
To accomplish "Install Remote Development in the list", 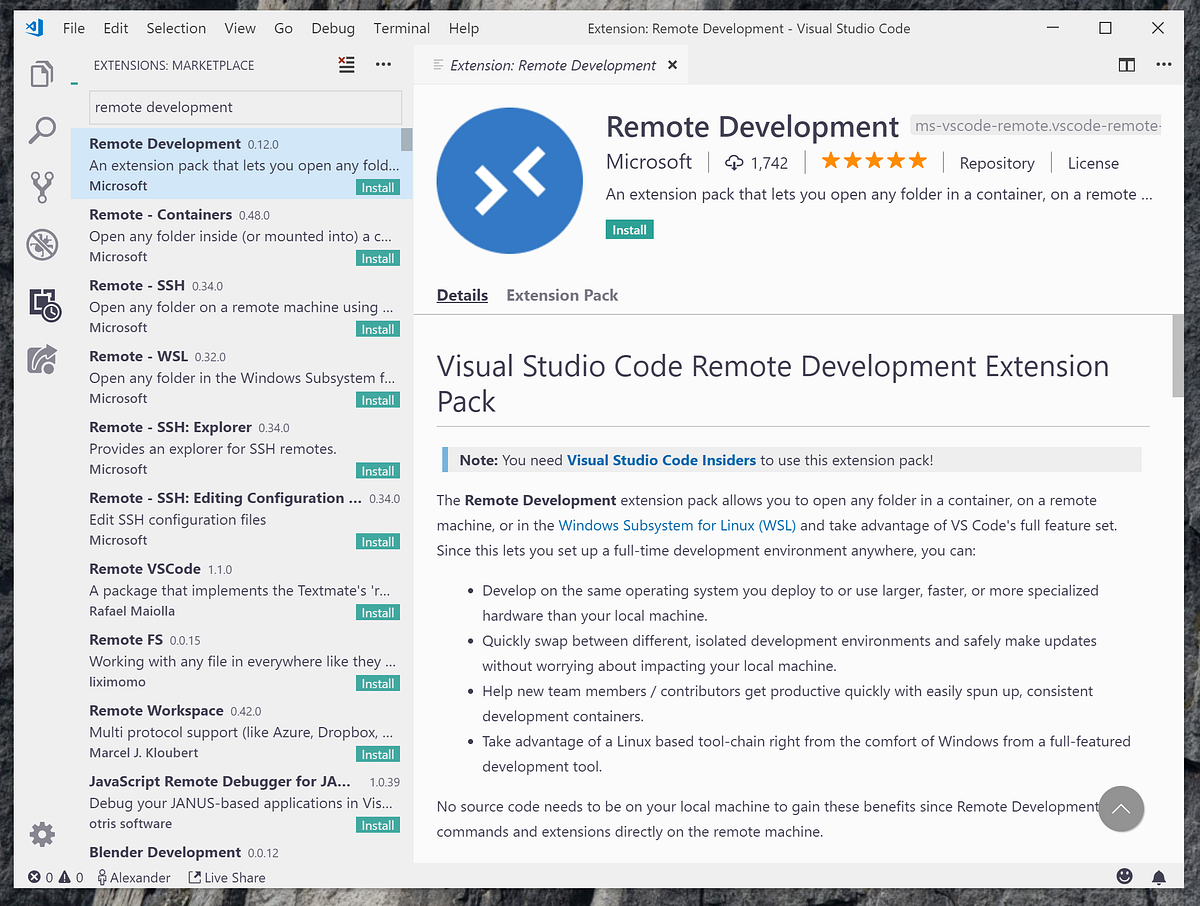I will (378, 187).
